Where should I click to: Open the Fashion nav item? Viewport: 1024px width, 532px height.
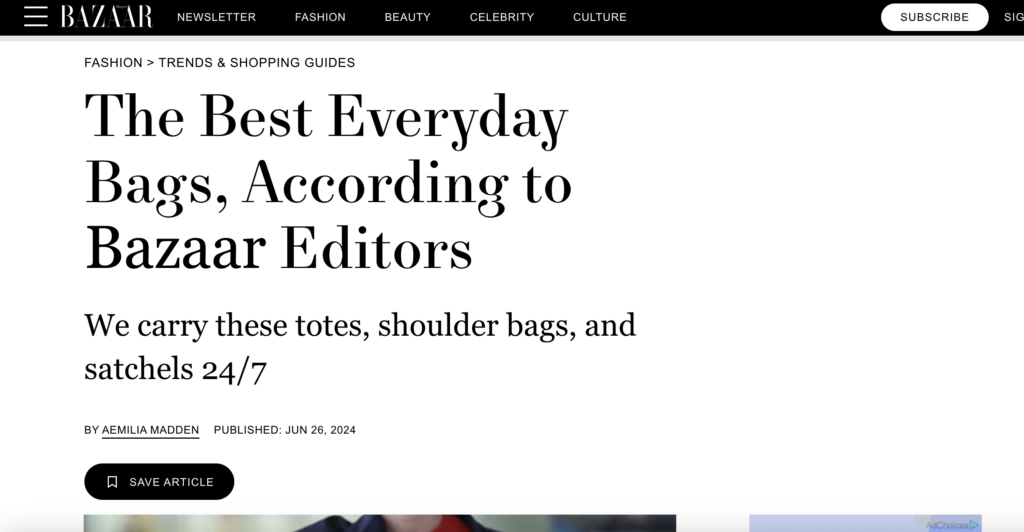(320, 18)
